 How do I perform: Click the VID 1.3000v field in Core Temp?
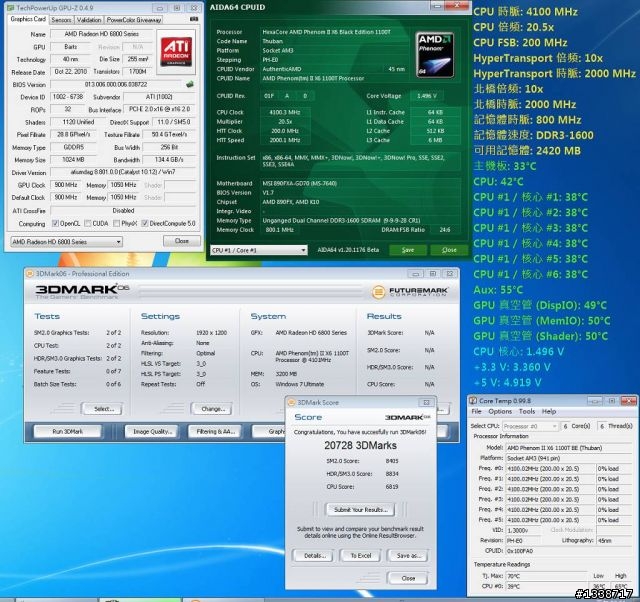pyautogui.click(x=524, y=530)
